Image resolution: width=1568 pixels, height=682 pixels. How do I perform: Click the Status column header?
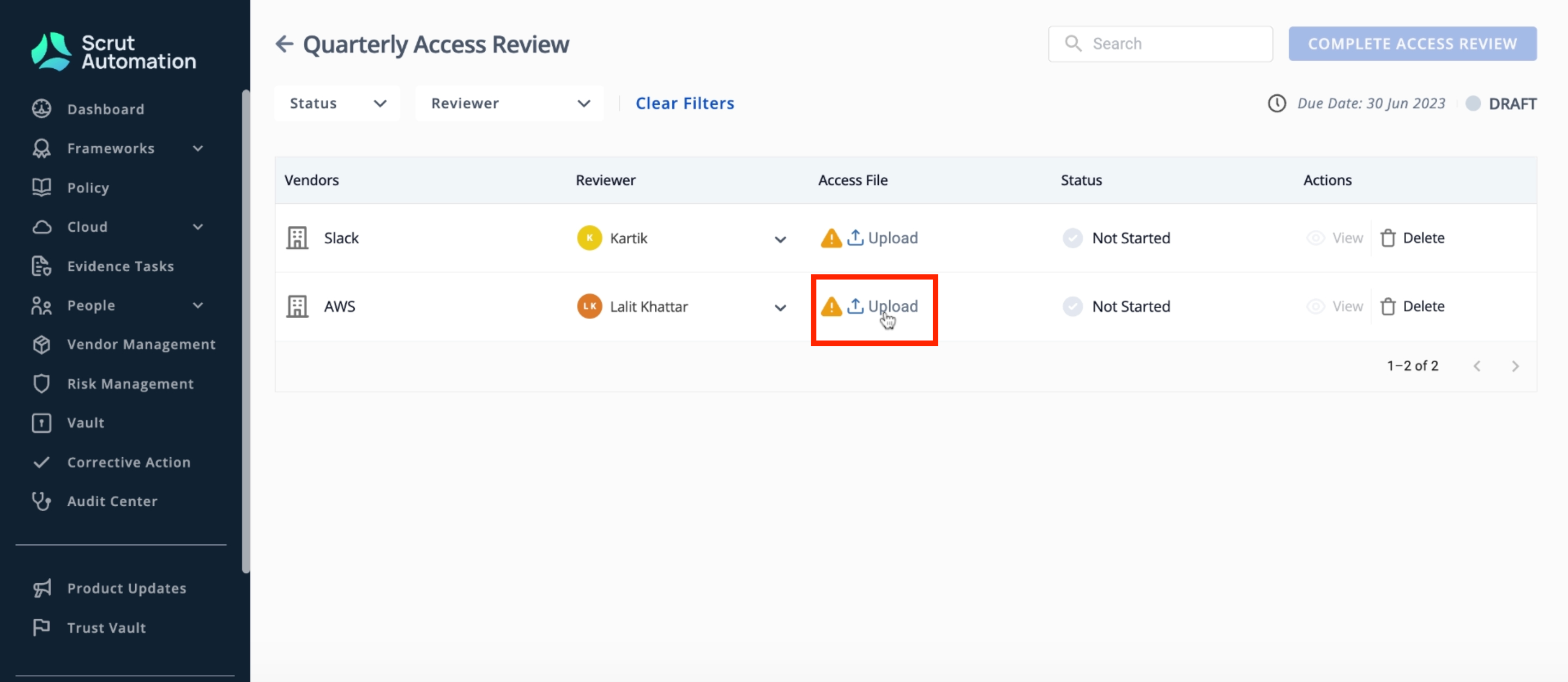click(x=1081, y=180)
